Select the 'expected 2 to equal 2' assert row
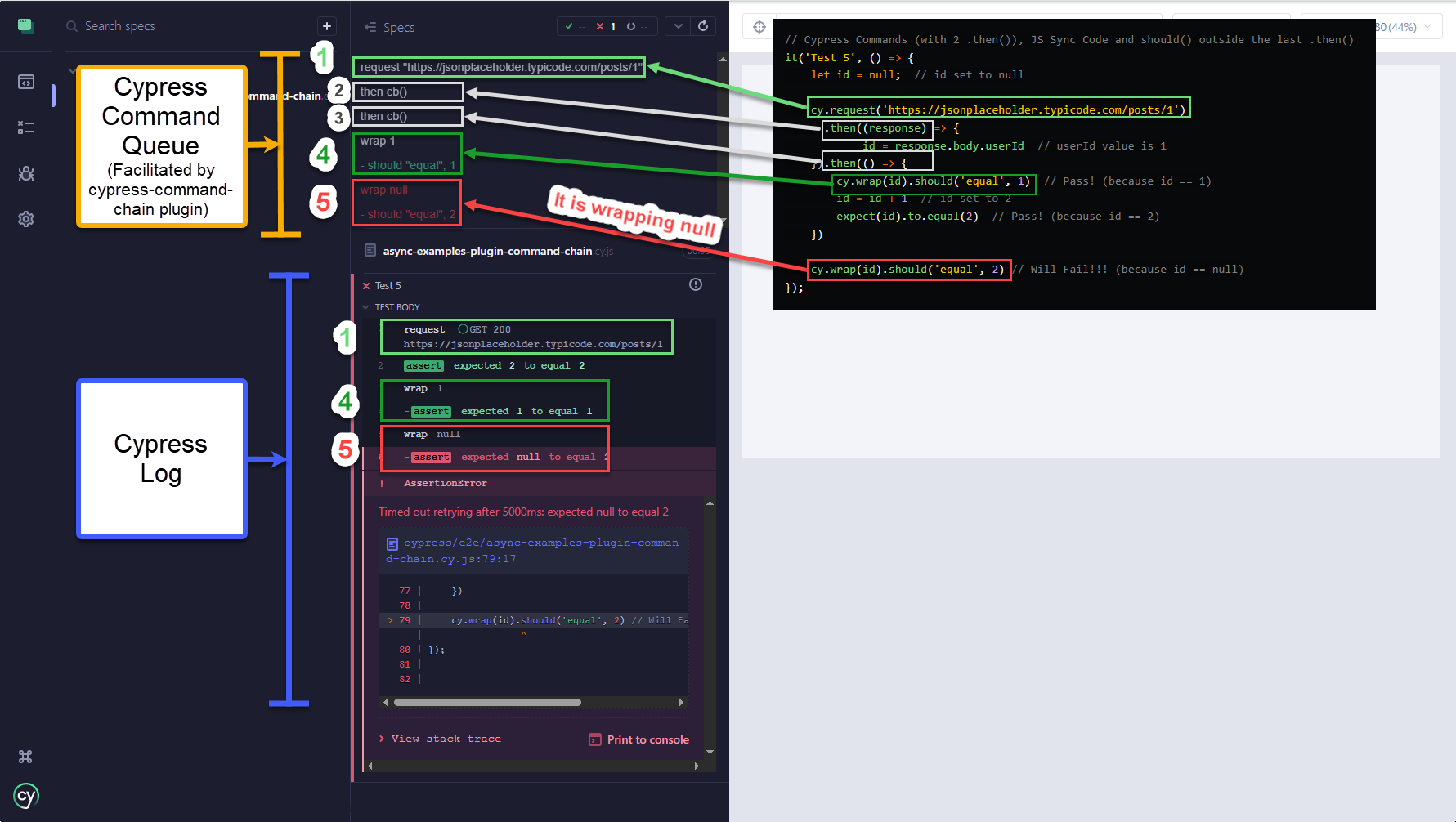Viewport: 1456px width, 822px height. point(540,365)
